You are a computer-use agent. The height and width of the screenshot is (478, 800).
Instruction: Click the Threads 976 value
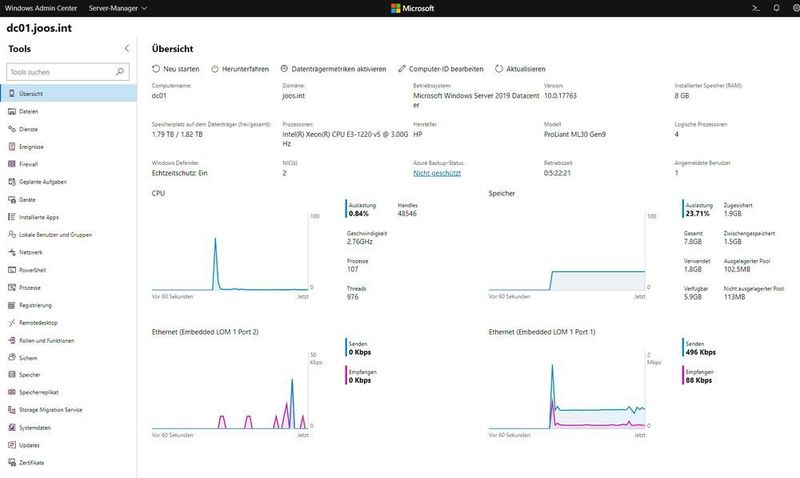(353, 296)
